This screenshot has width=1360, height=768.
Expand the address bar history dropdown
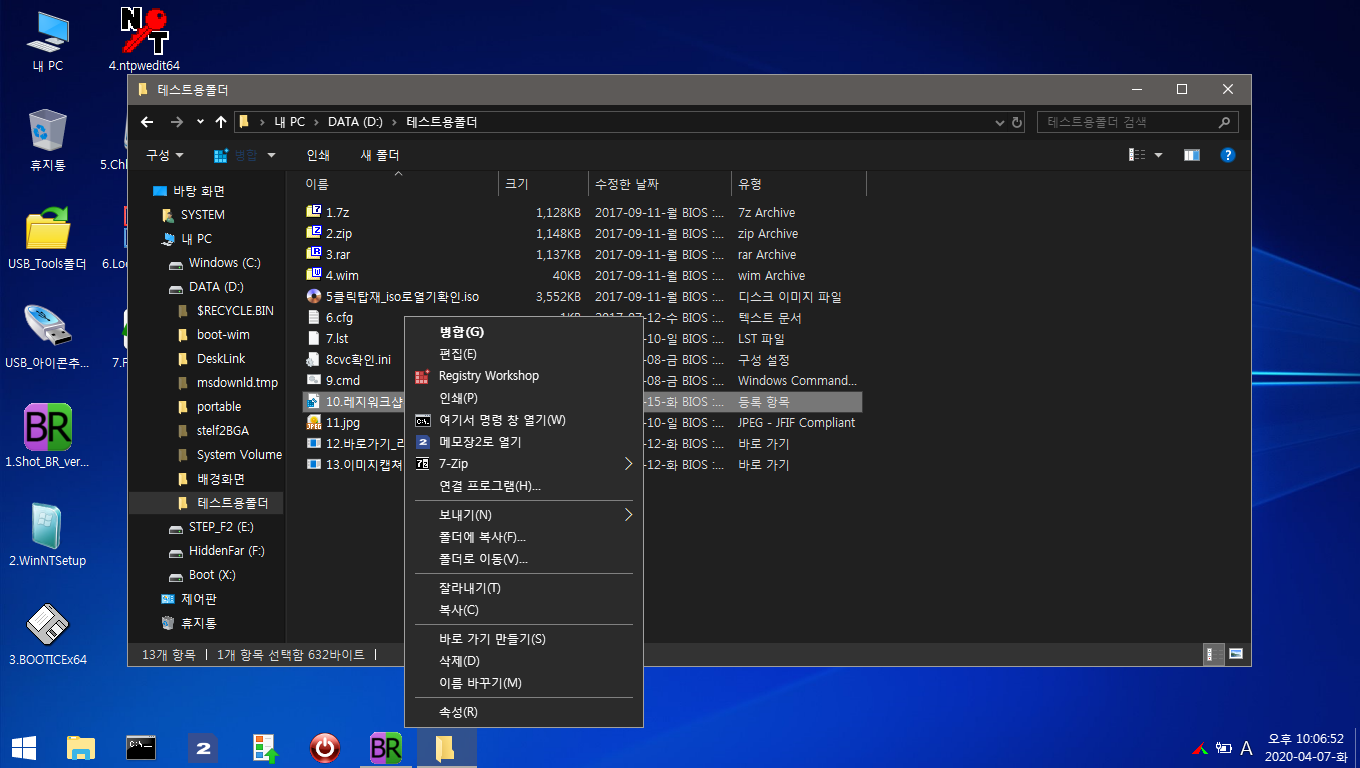click(999, 122)
